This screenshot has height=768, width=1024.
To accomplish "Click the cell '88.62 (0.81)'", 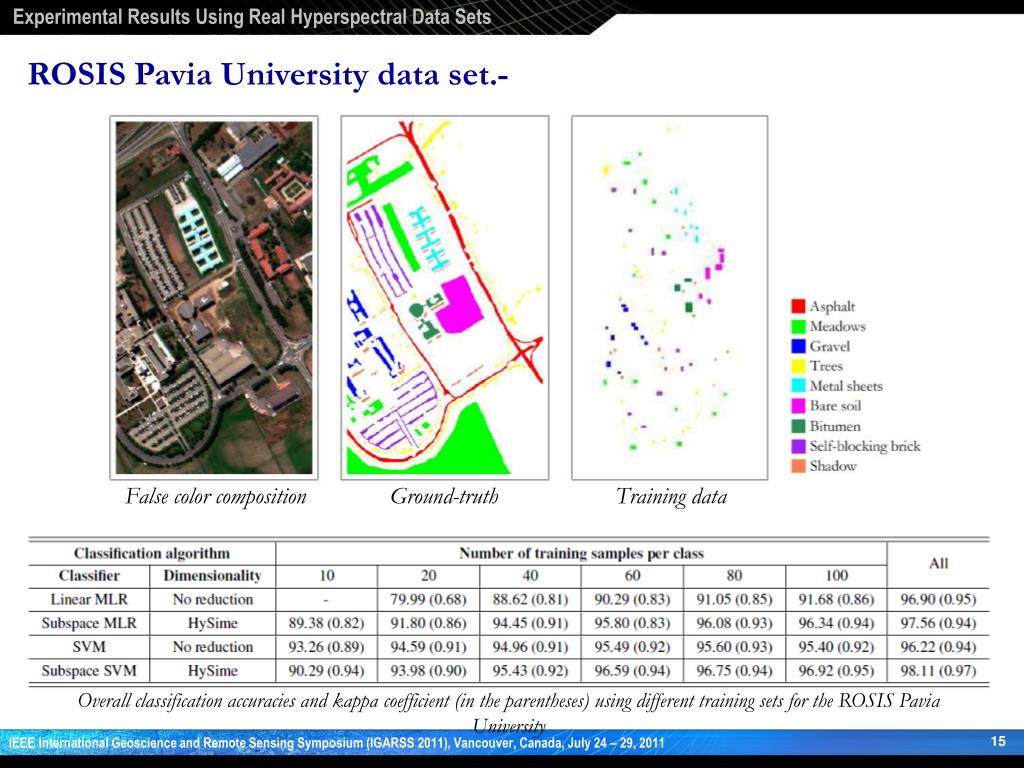I will coord(530,599).
